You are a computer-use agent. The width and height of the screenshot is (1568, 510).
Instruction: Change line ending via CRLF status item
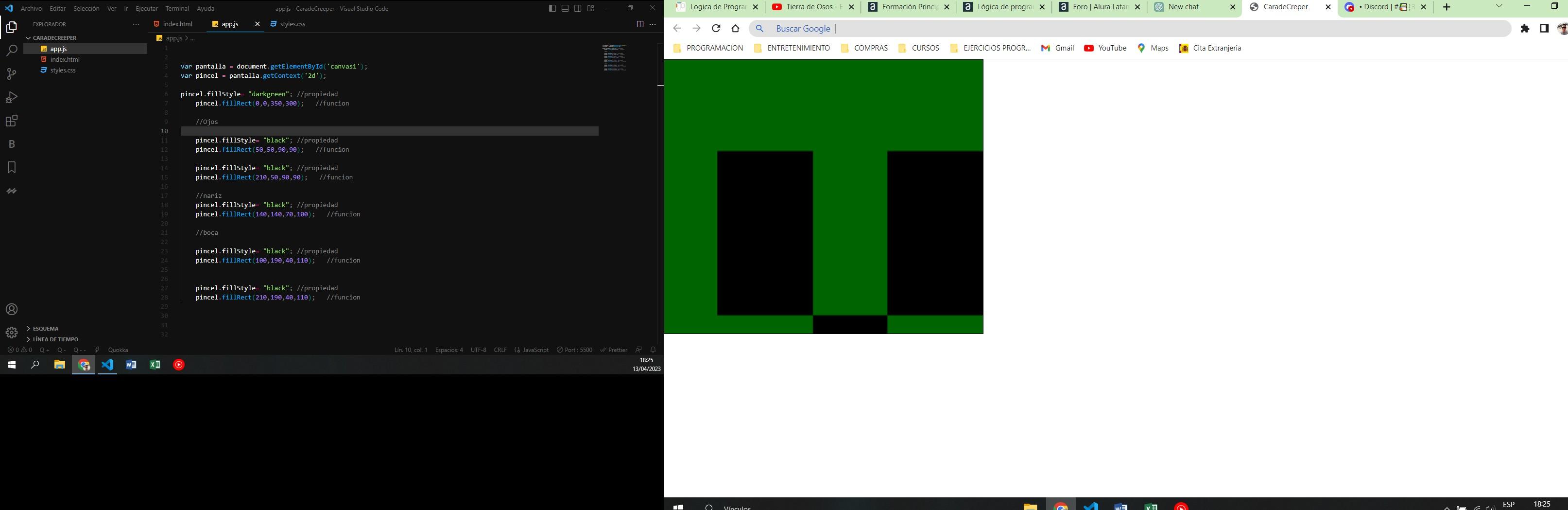click(x=500, y=351)
